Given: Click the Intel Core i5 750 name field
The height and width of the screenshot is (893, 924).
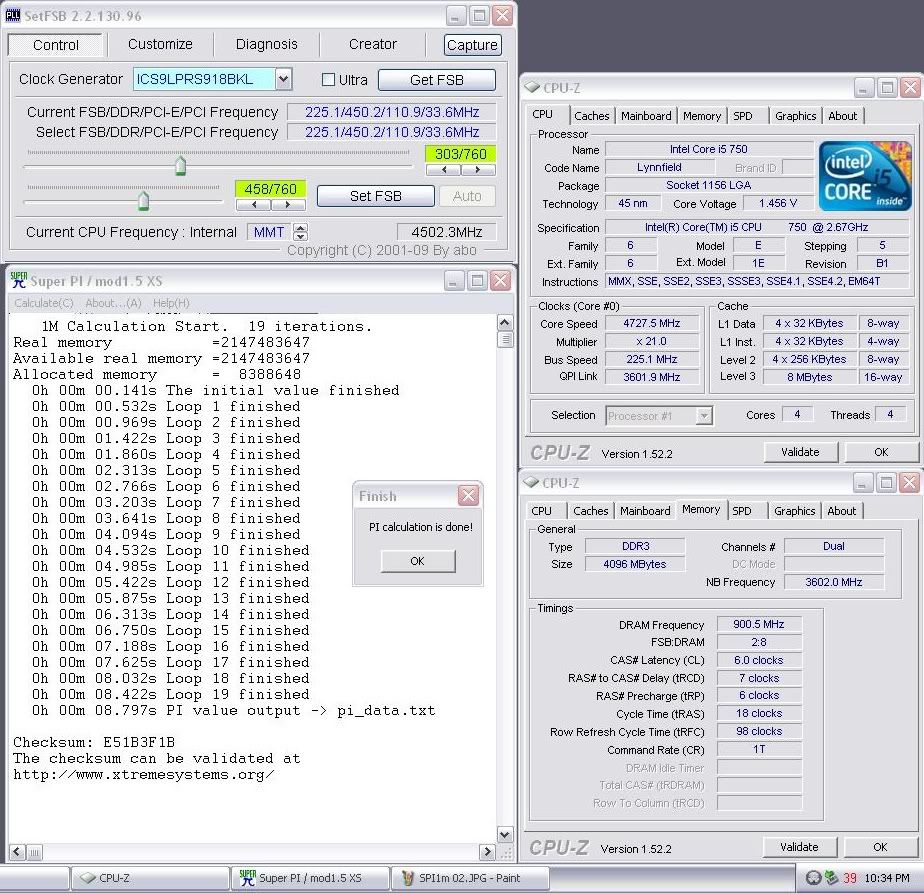Looking at the screenshot, I should pos(708,149).
